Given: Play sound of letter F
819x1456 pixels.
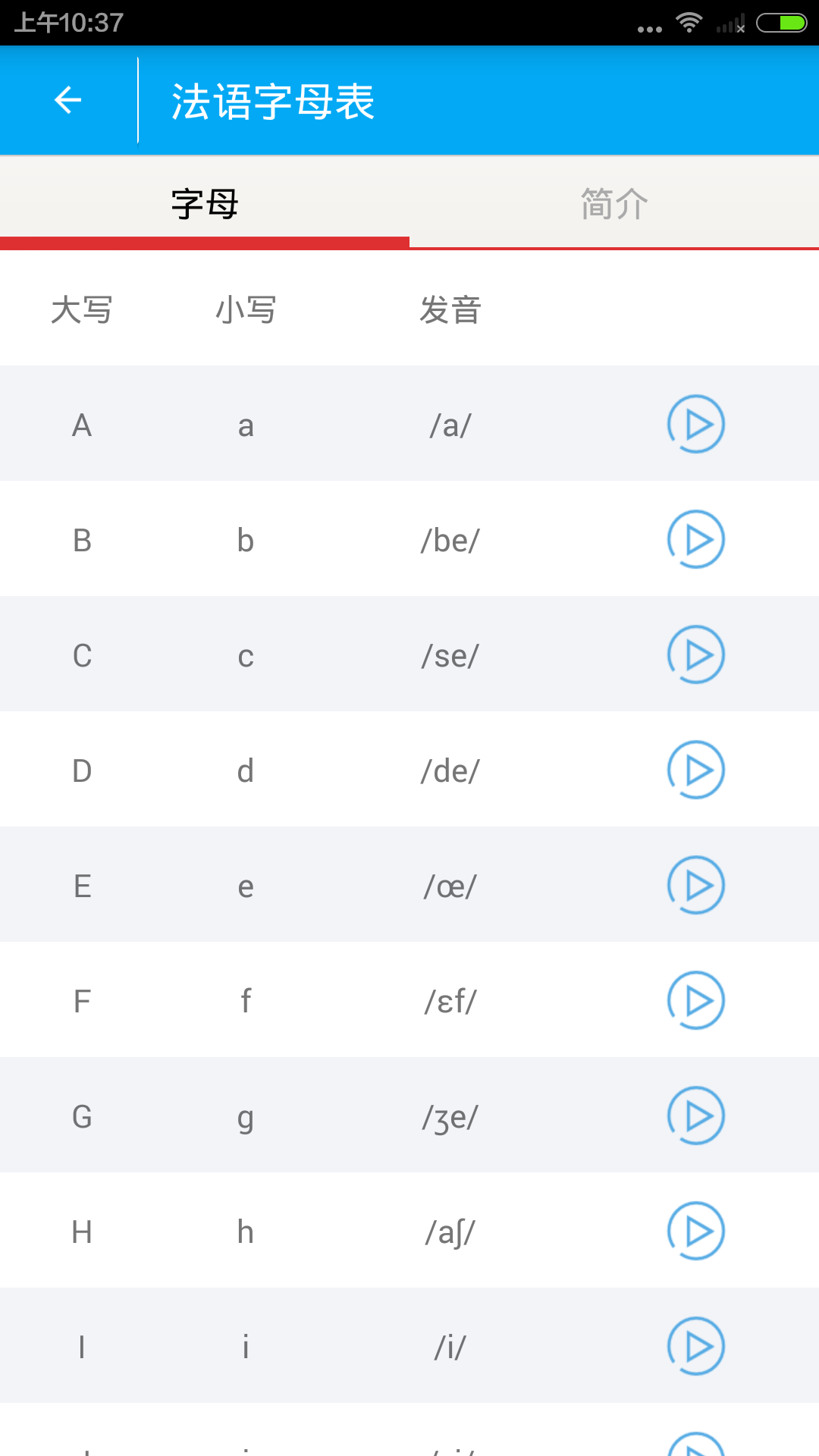Looking at the screenshot, I should coord(695,1000).
